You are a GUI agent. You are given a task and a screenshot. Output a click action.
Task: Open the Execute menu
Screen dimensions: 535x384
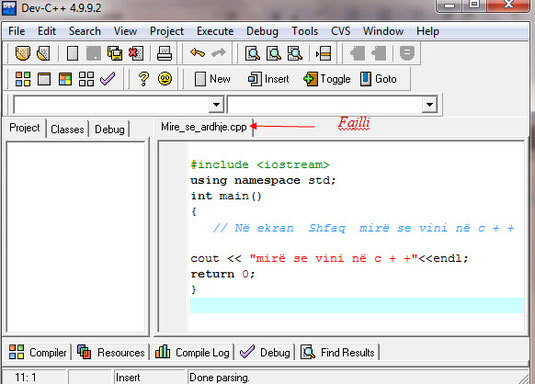215,31
